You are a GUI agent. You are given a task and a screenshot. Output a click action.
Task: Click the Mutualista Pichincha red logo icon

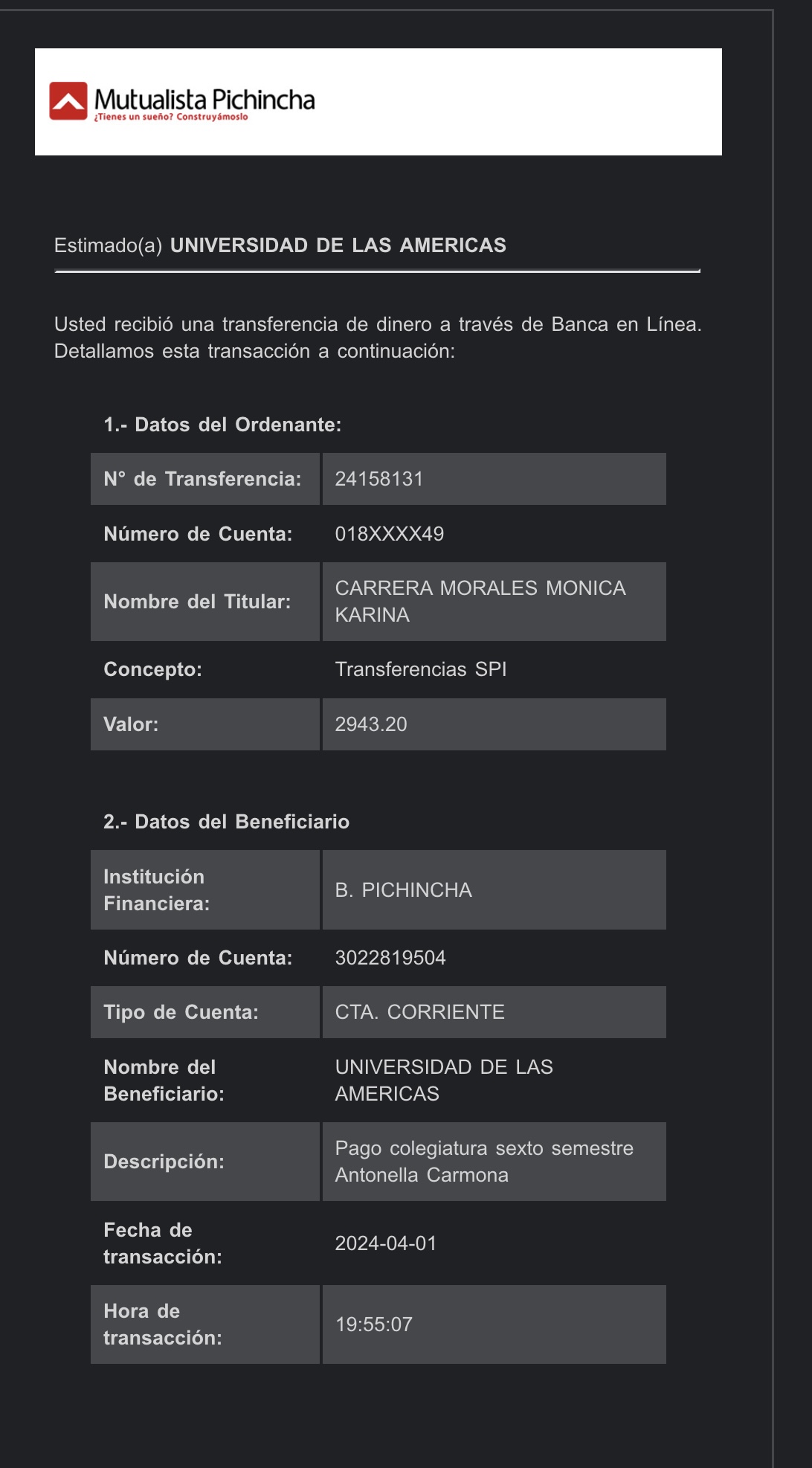click(x=68, y=101)
